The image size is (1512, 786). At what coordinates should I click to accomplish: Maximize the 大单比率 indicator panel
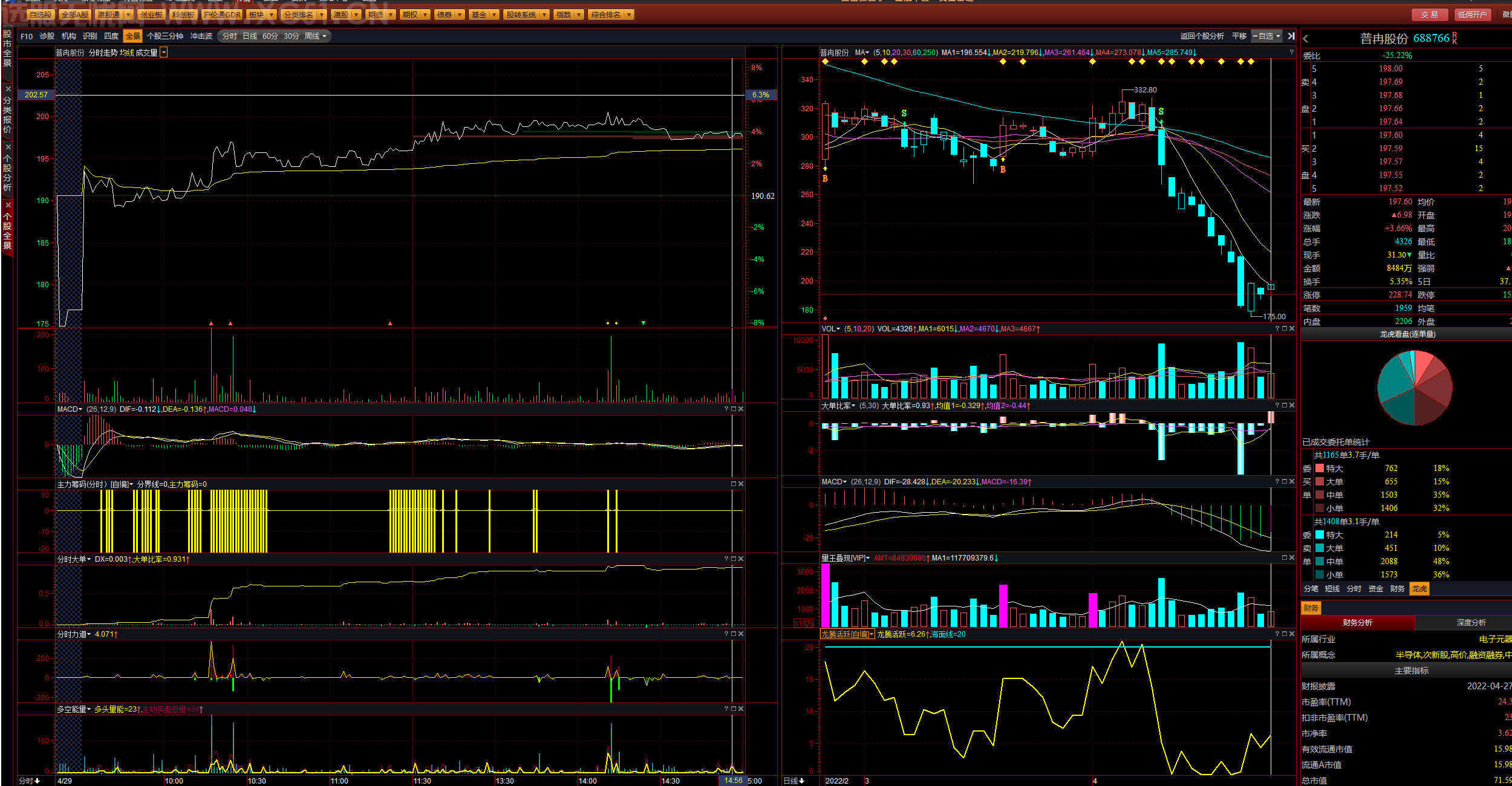1285,406
